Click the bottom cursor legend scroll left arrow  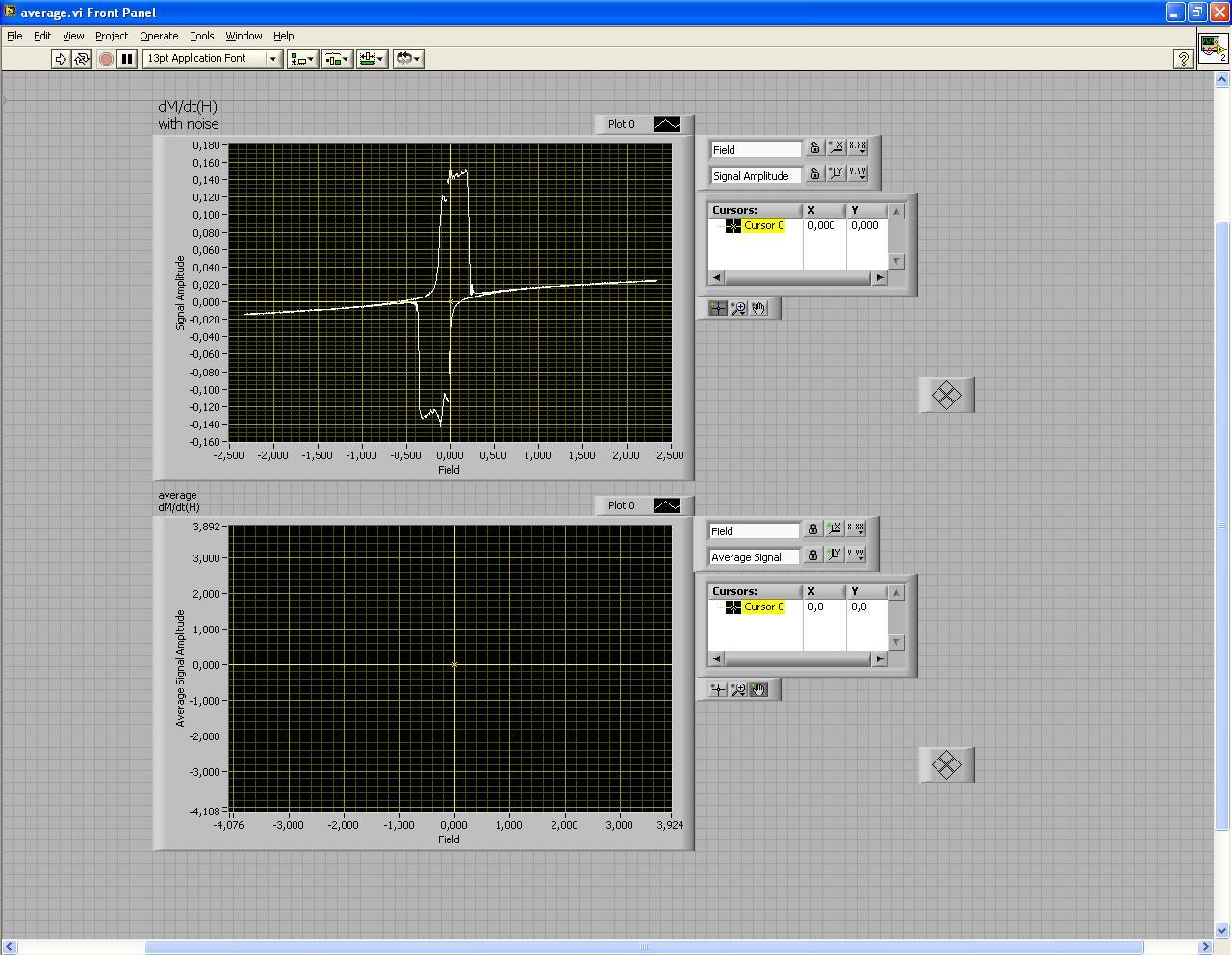716,658
